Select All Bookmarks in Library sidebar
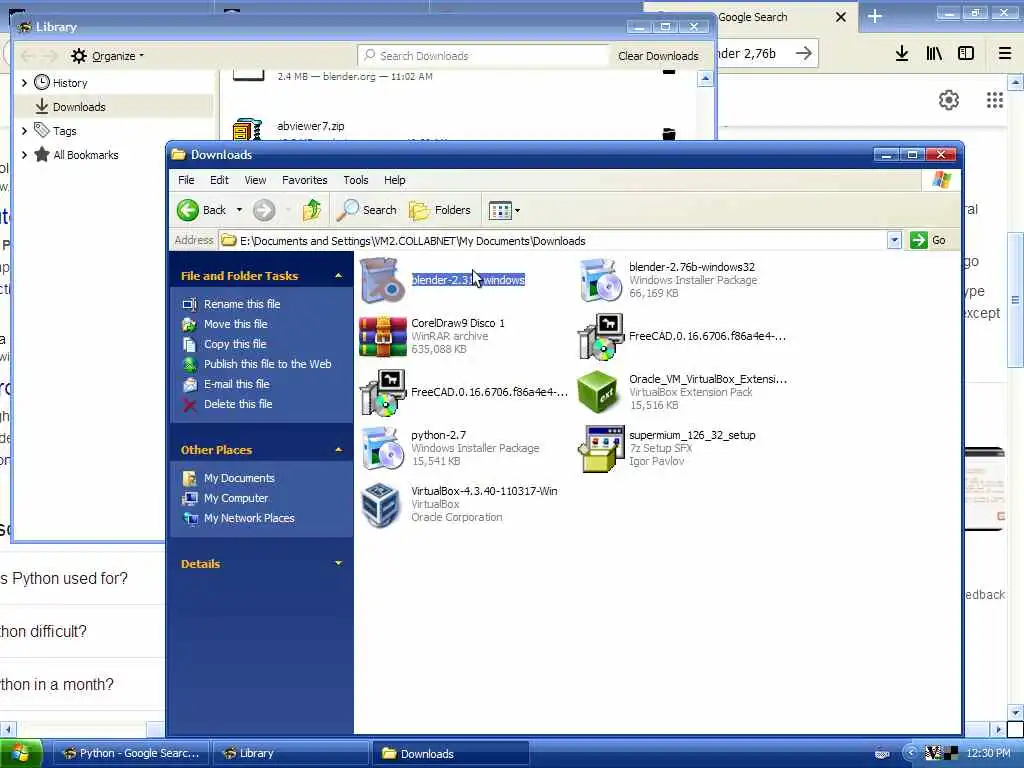Screen dimensions: 1024x768 tap(86, 155)
